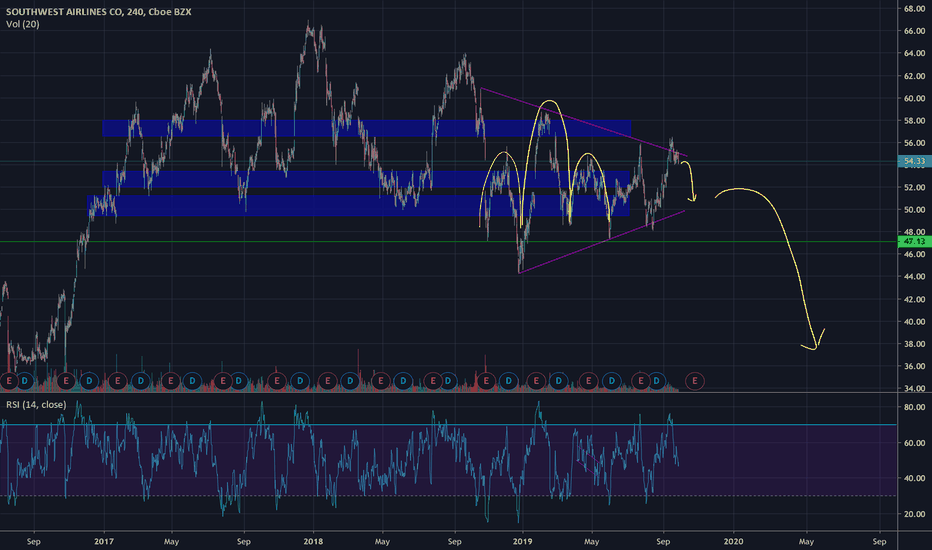Click the 64.00 price axis label
This screenshot has width=932, height=550.
pos(914,54)
